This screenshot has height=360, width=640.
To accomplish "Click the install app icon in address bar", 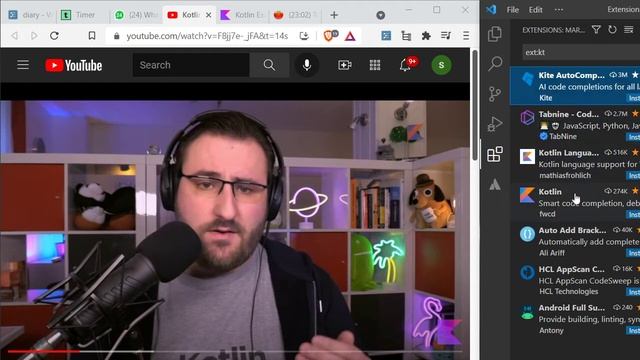I will tap(304, 36).
